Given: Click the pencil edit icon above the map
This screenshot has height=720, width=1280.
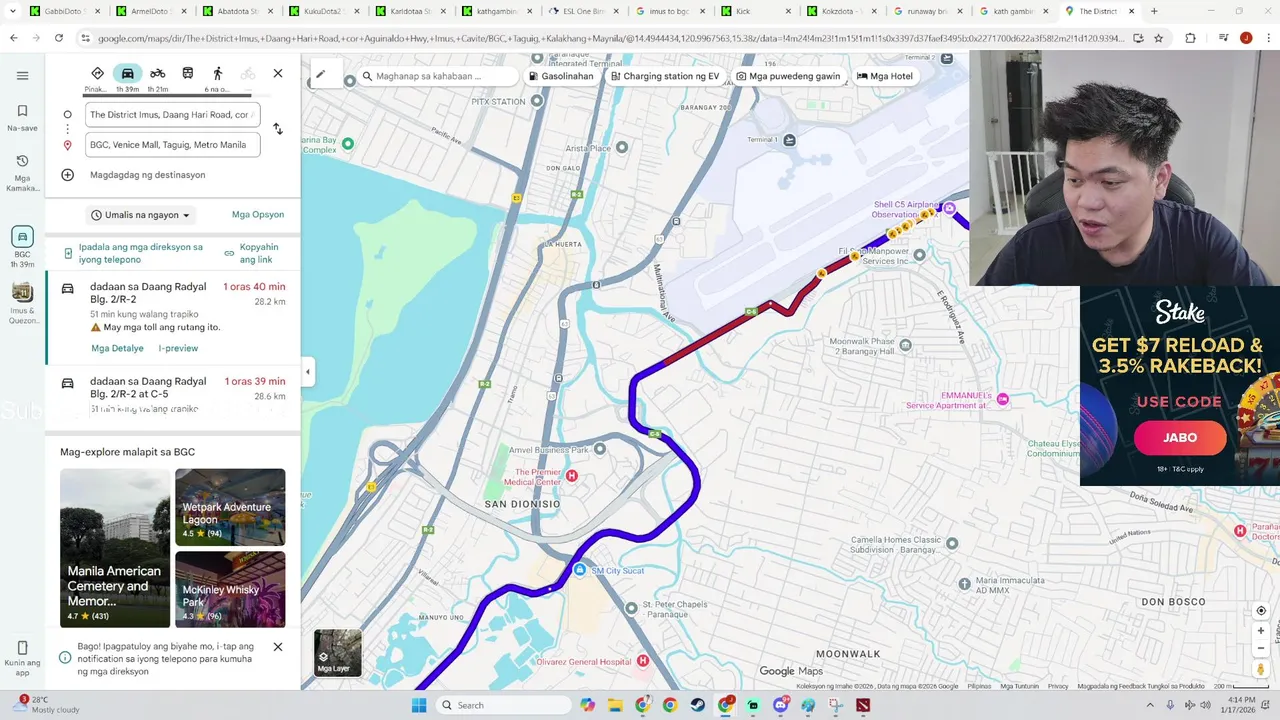Looking at the screenshot, I should pos(320,74).
